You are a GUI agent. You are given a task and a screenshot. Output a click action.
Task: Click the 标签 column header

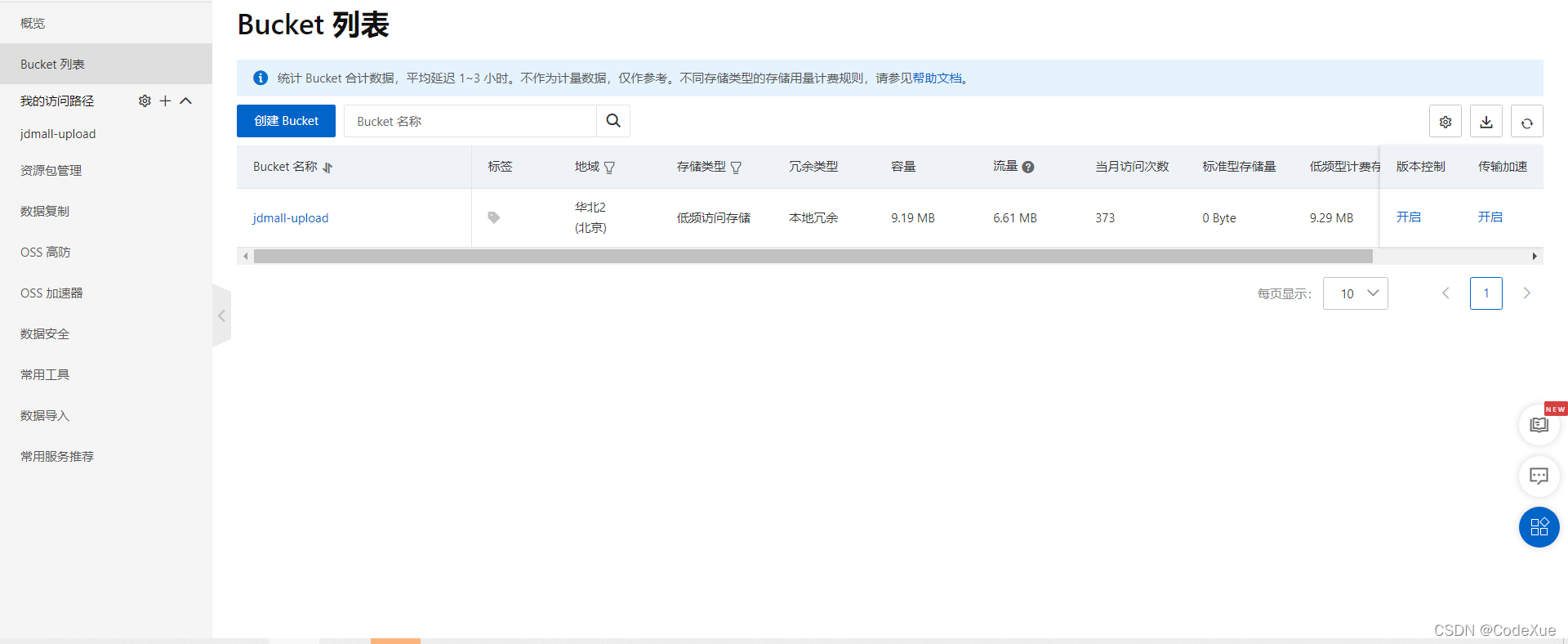click(x=500, y=167)
